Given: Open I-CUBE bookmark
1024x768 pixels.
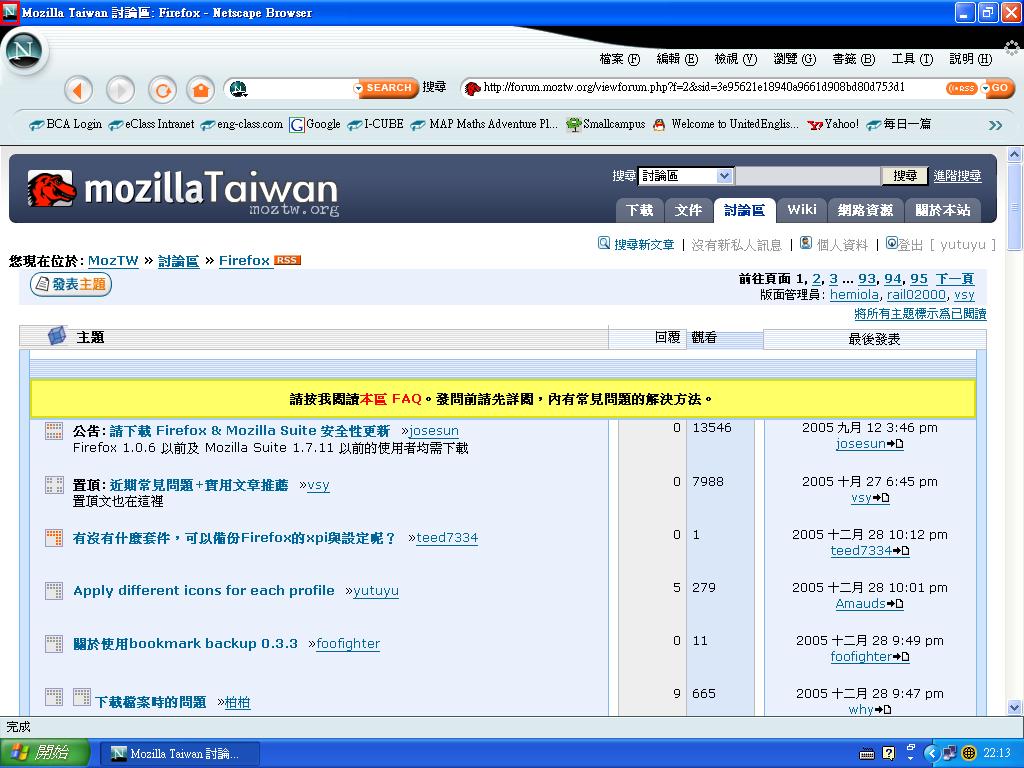Looking at the screenshot, I should (376, 124).
